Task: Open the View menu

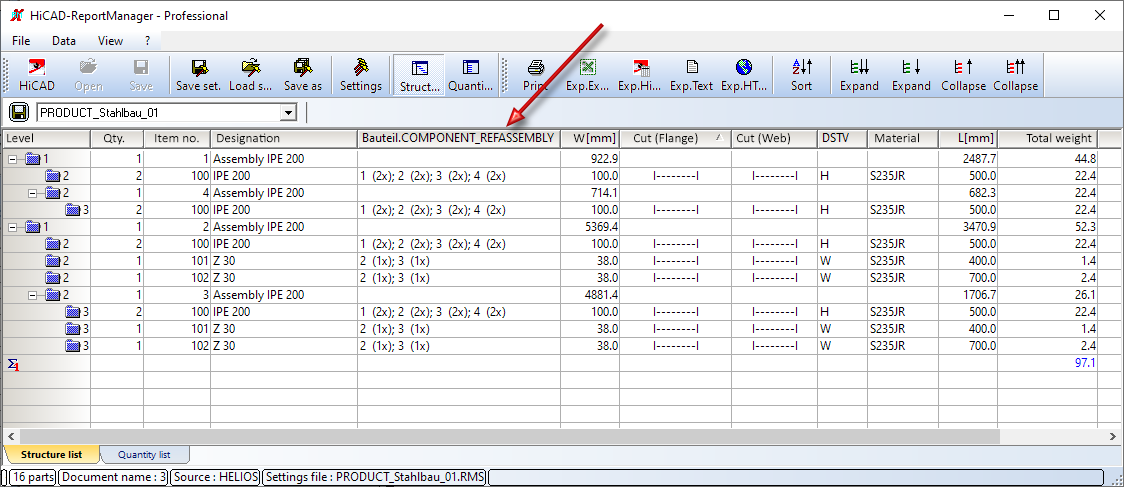Action: pos(110,41)
